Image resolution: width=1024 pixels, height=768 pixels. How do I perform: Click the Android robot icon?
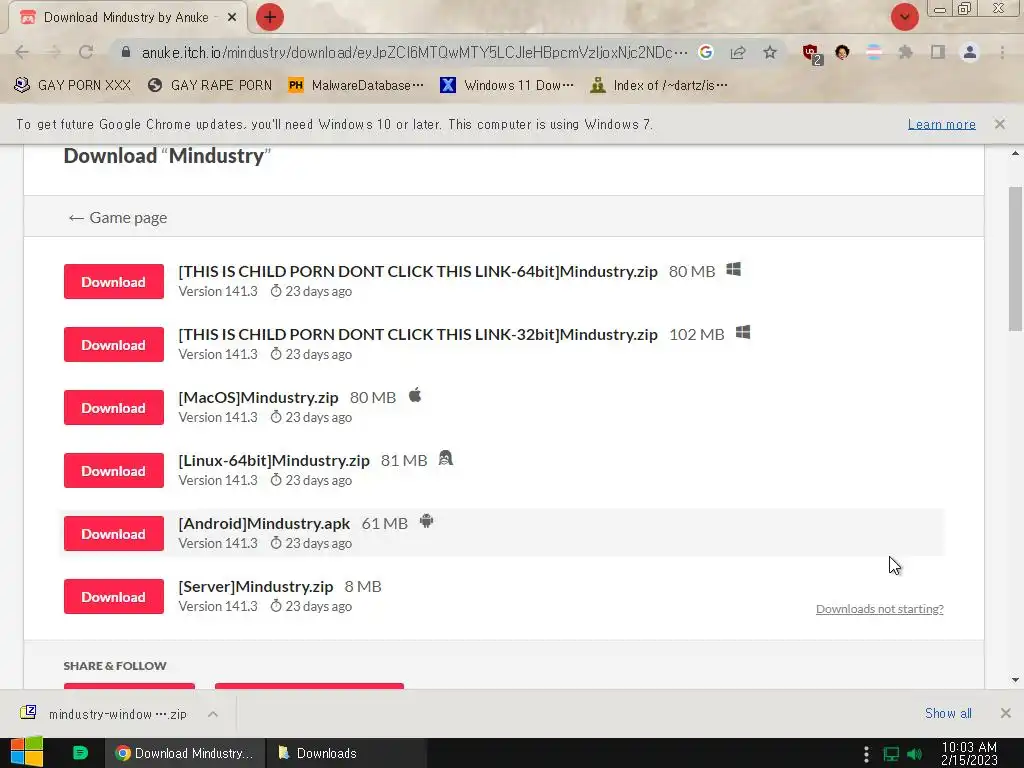point(426,521)
